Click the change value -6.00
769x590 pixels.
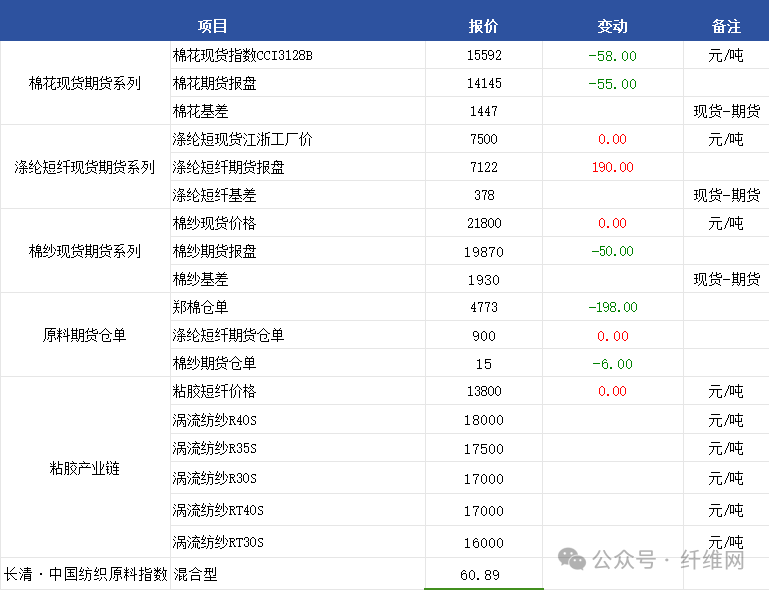click(x=613, y=364)
